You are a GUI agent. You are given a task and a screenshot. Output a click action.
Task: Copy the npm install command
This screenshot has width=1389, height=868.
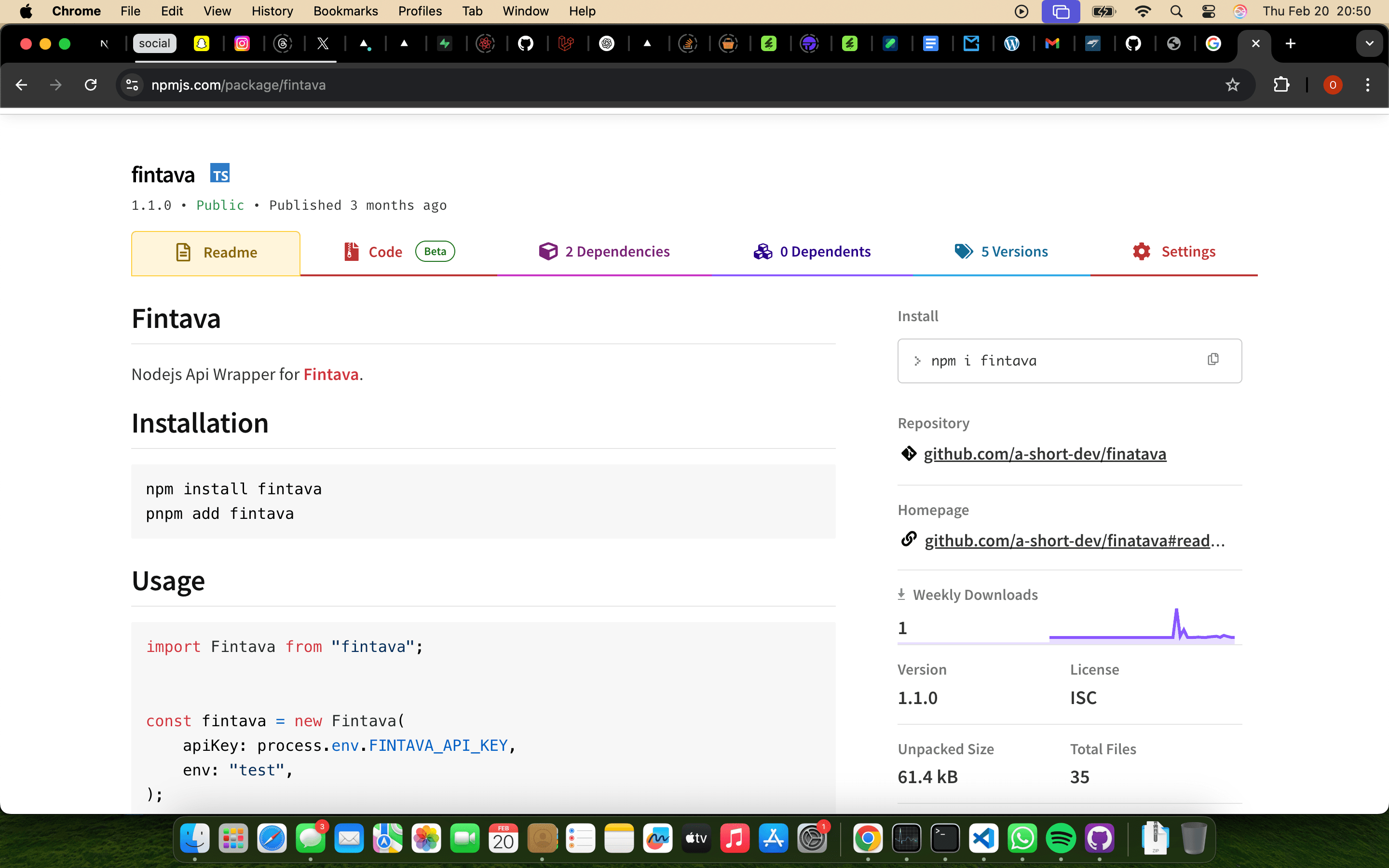(x=1213, y=359)
